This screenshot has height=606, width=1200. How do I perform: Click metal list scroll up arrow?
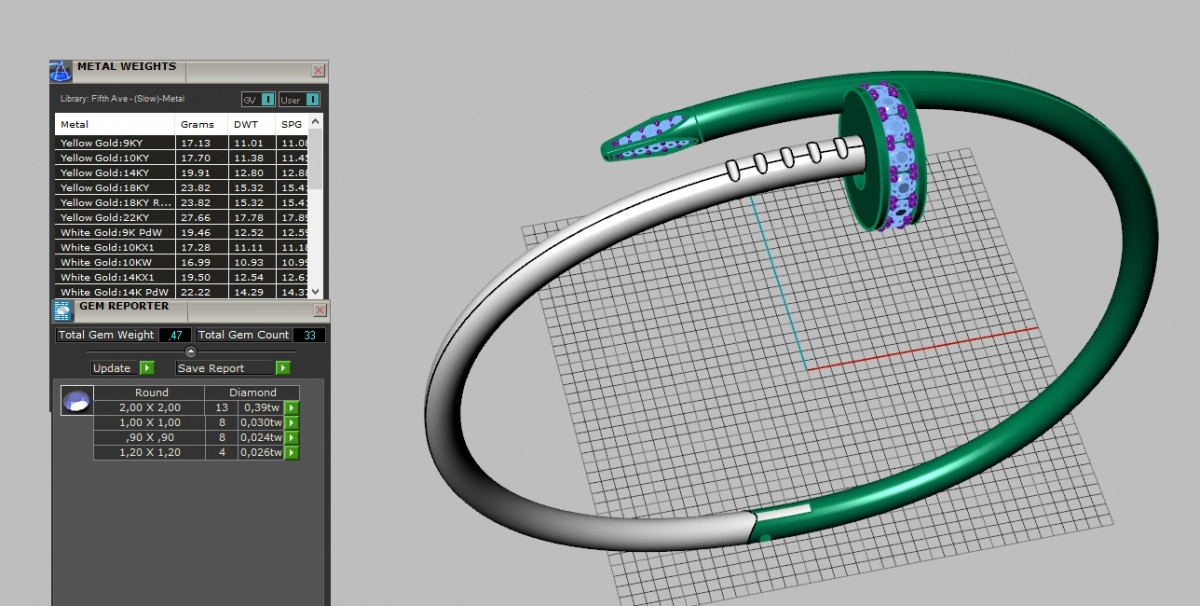(316, 122)
